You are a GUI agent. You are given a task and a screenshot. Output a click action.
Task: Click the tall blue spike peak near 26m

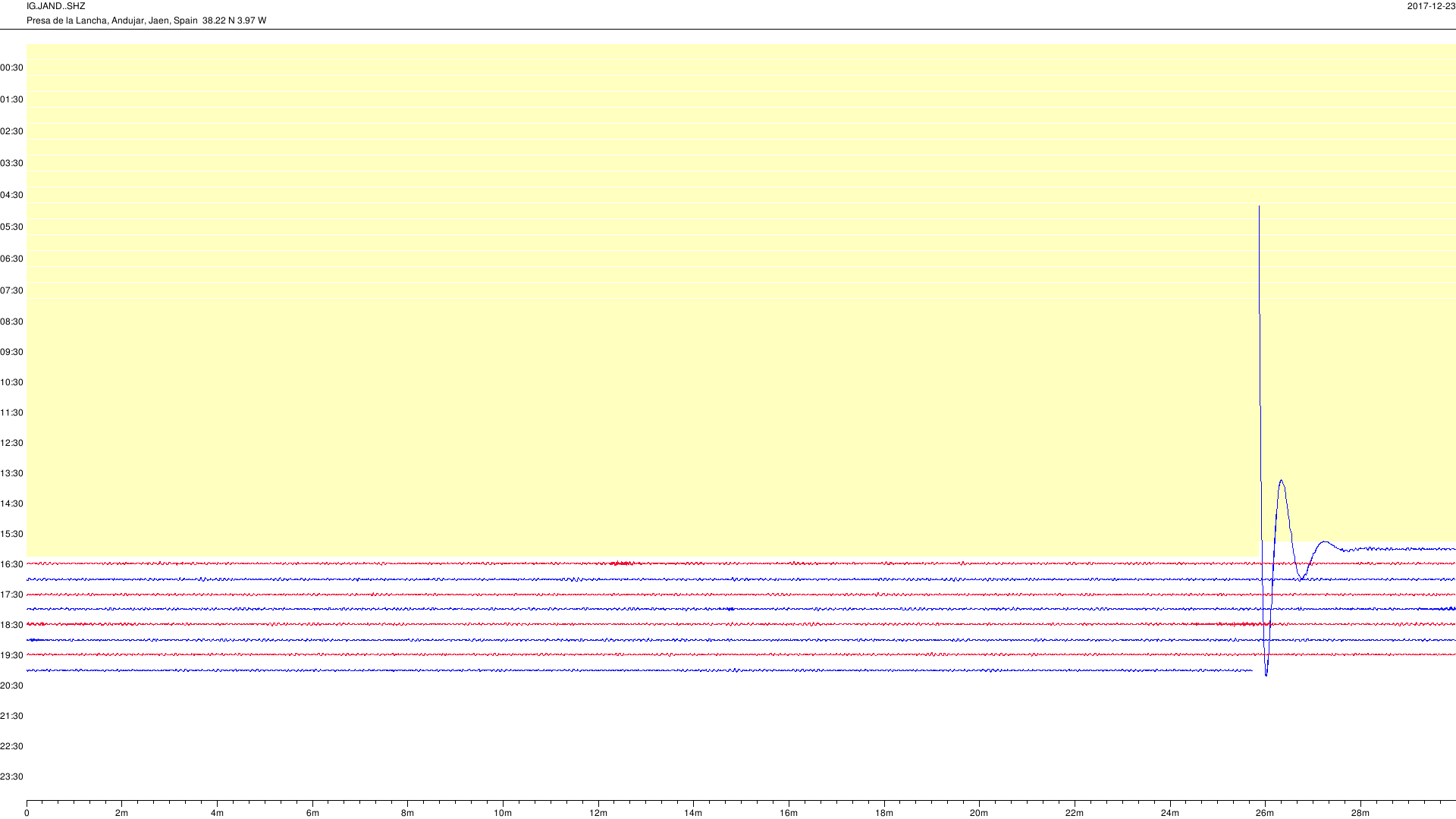coord(1260,206)
